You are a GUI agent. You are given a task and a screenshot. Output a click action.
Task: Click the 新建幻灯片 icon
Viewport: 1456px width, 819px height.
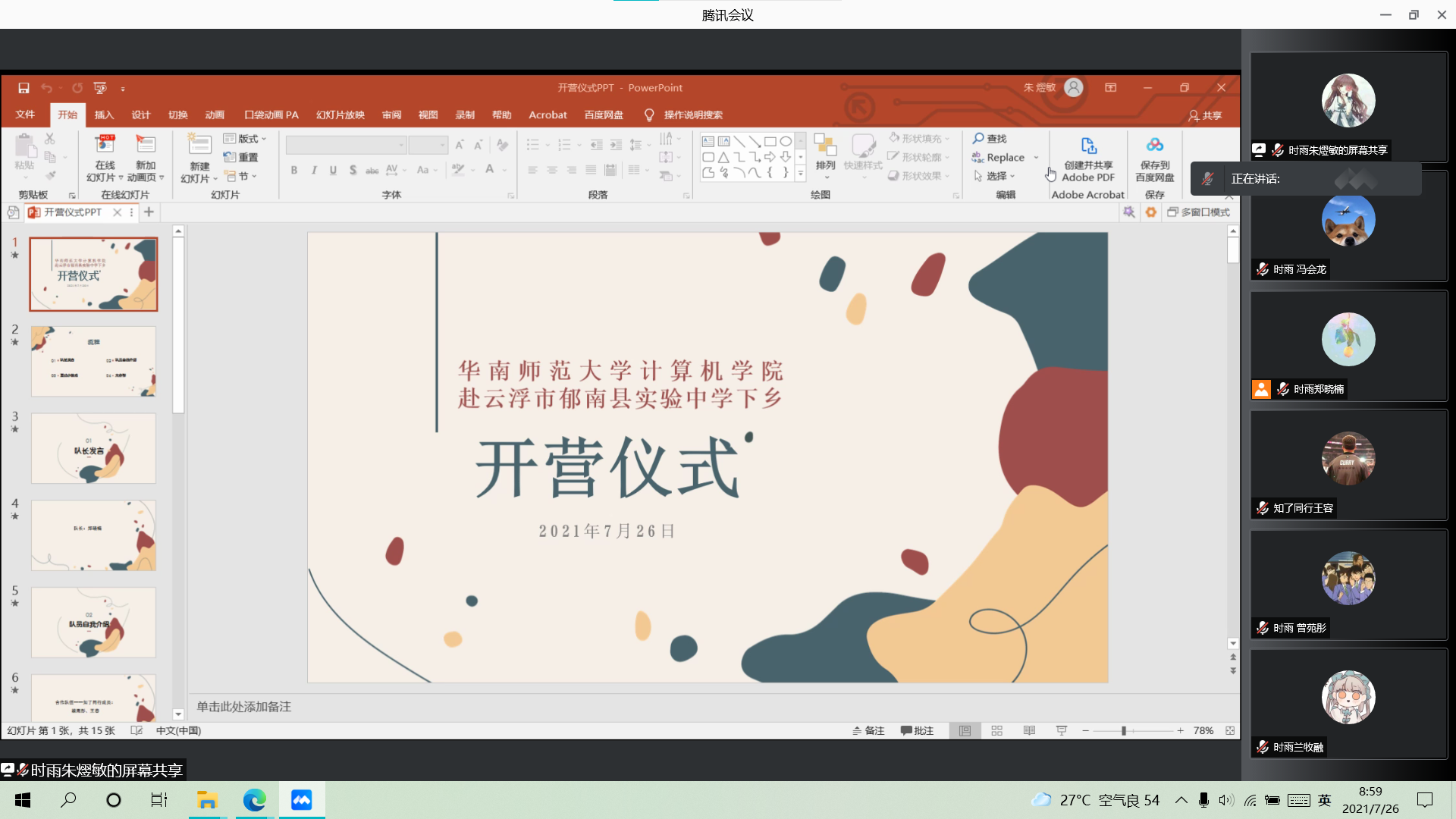click(199, 158)
